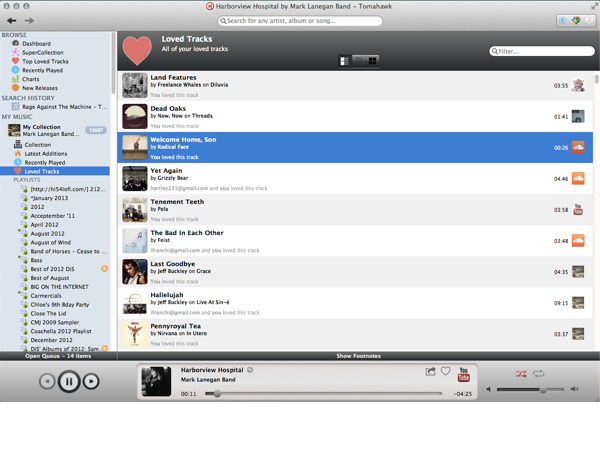Open the BIG ON THE INTERNET playlist
This screenshot has height=450, width=600.
pos(59,287)
